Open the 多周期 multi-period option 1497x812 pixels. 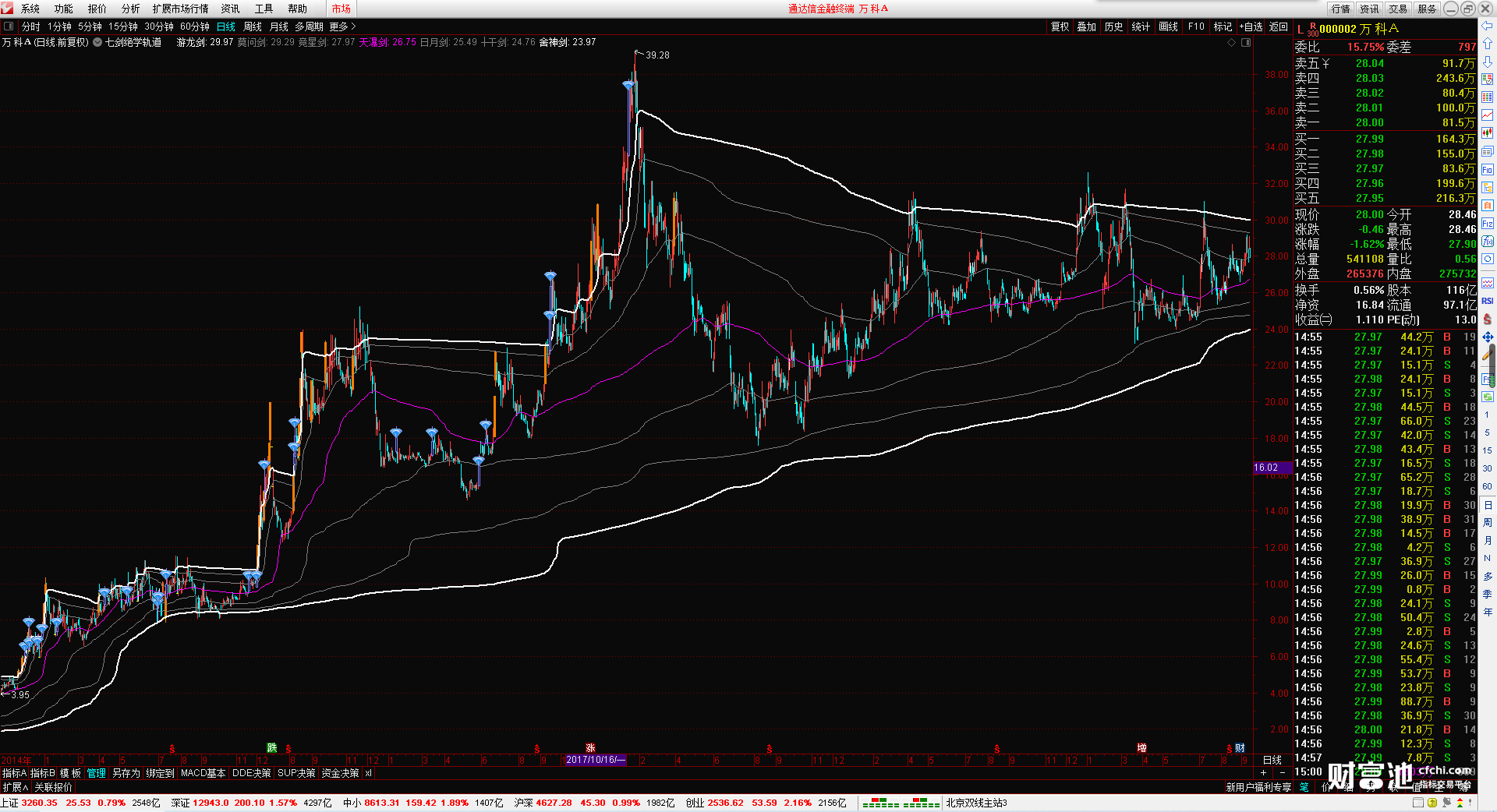[x=309, y=26]
